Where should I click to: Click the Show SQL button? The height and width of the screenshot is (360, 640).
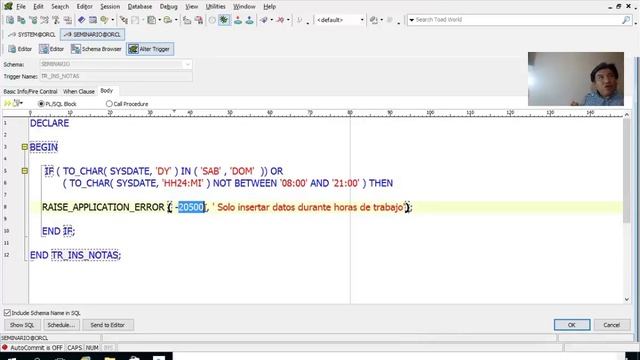click(22, 325)
